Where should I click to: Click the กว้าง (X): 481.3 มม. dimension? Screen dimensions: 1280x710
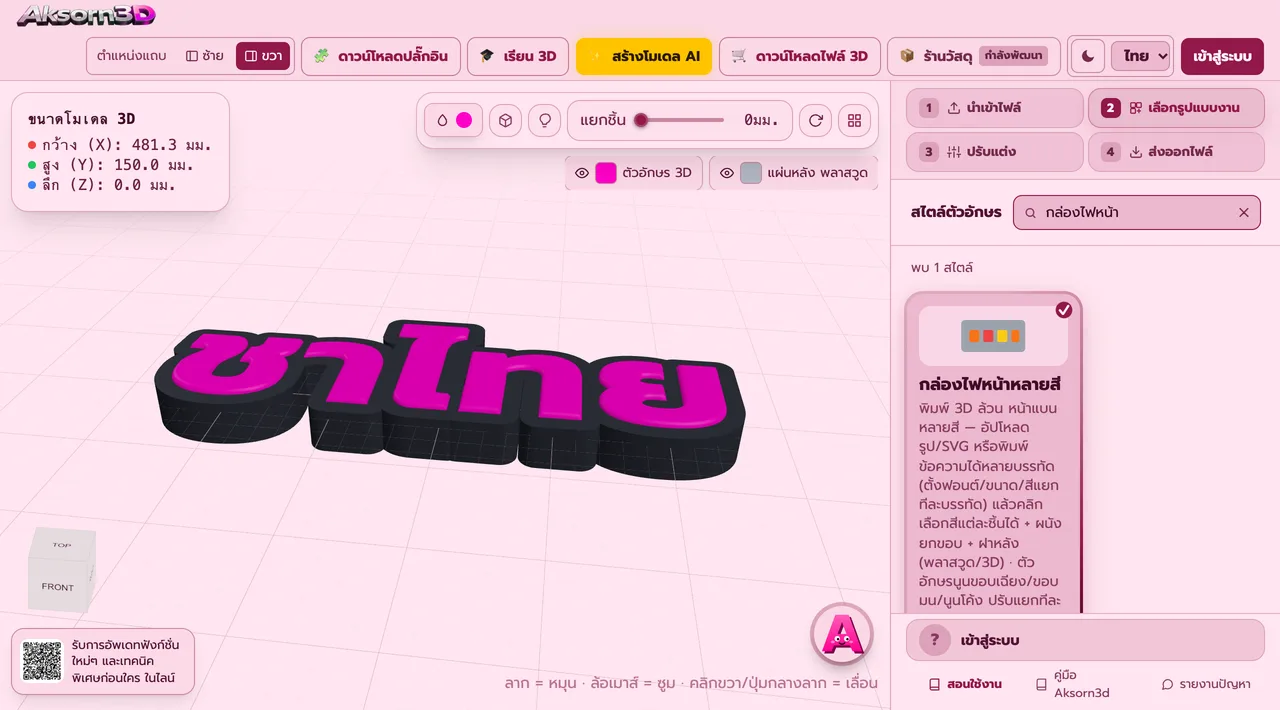click(x=120, y=145)
